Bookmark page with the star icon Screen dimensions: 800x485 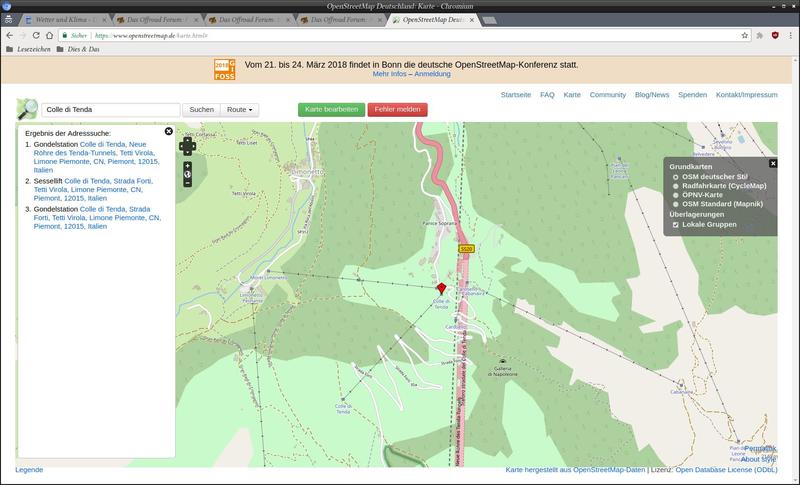(744, 36)
